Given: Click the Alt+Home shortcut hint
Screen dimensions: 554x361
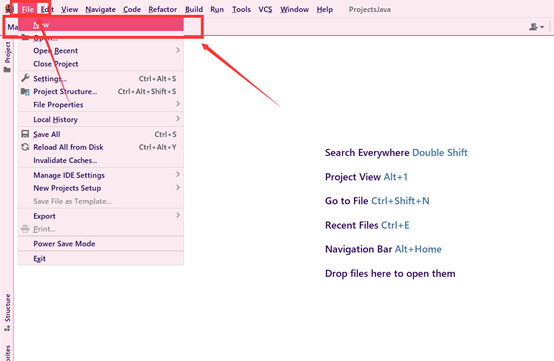Looking at the screenshot, I should point(418,249).
